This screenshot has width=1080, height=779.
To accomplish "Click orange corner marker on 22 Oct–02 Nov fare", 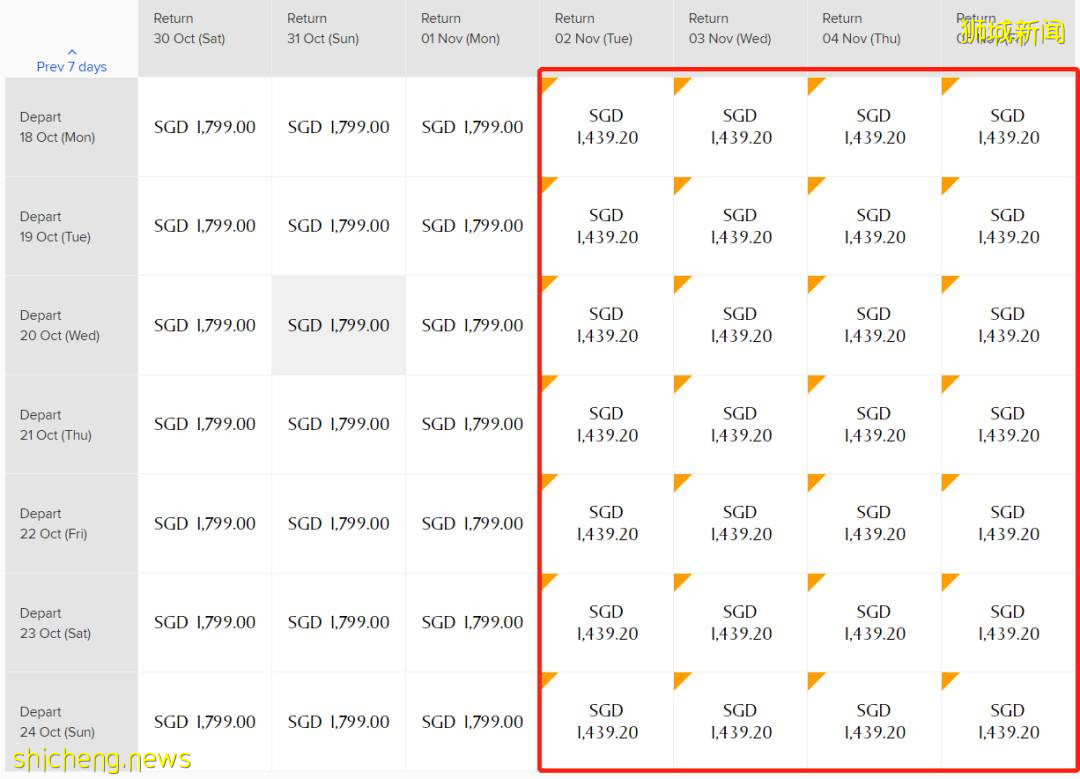I will point(547,481).
